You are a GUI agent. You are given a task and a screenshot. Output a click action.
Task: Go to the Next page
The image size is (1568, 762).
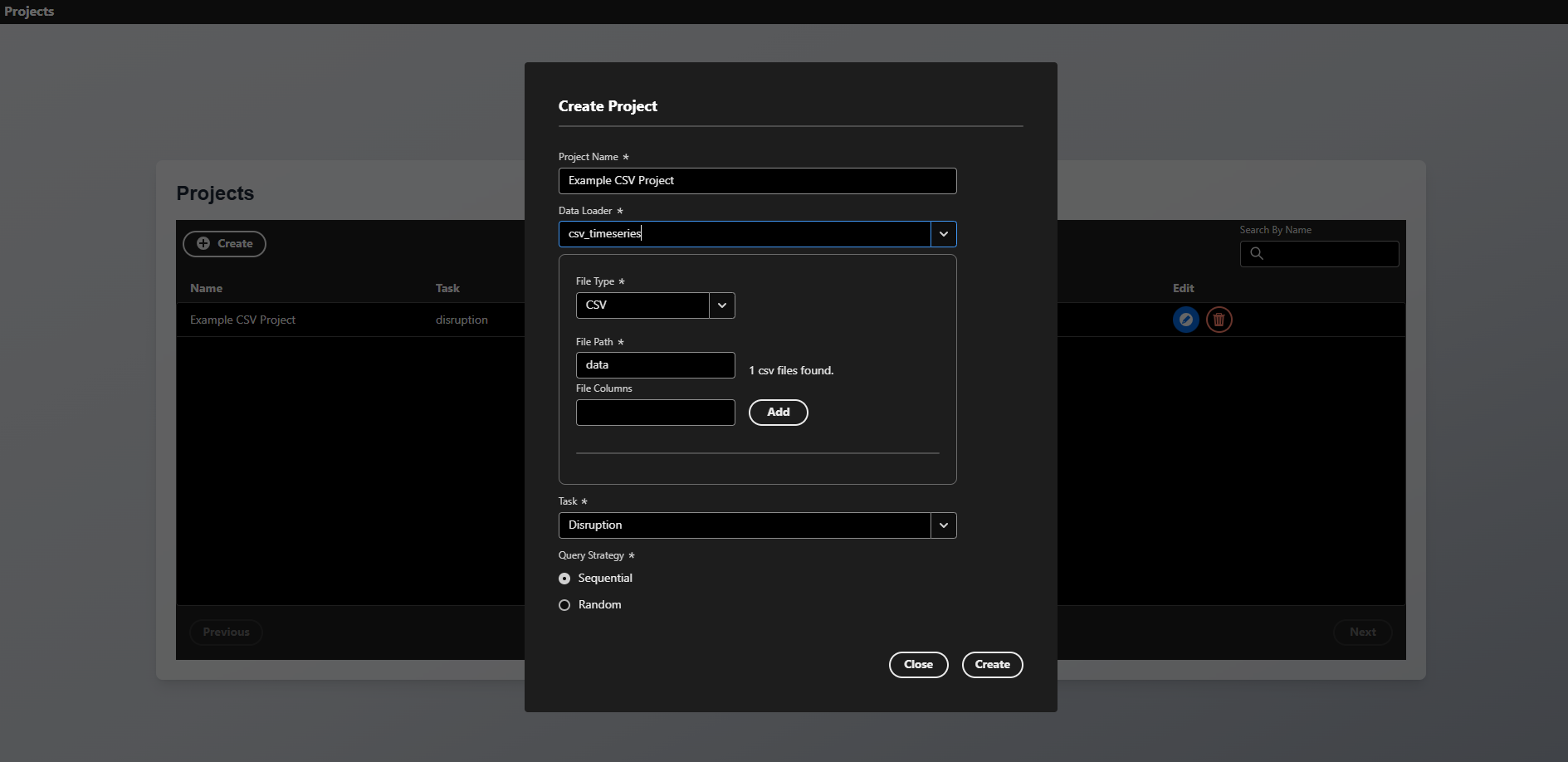pos(1362,633)
